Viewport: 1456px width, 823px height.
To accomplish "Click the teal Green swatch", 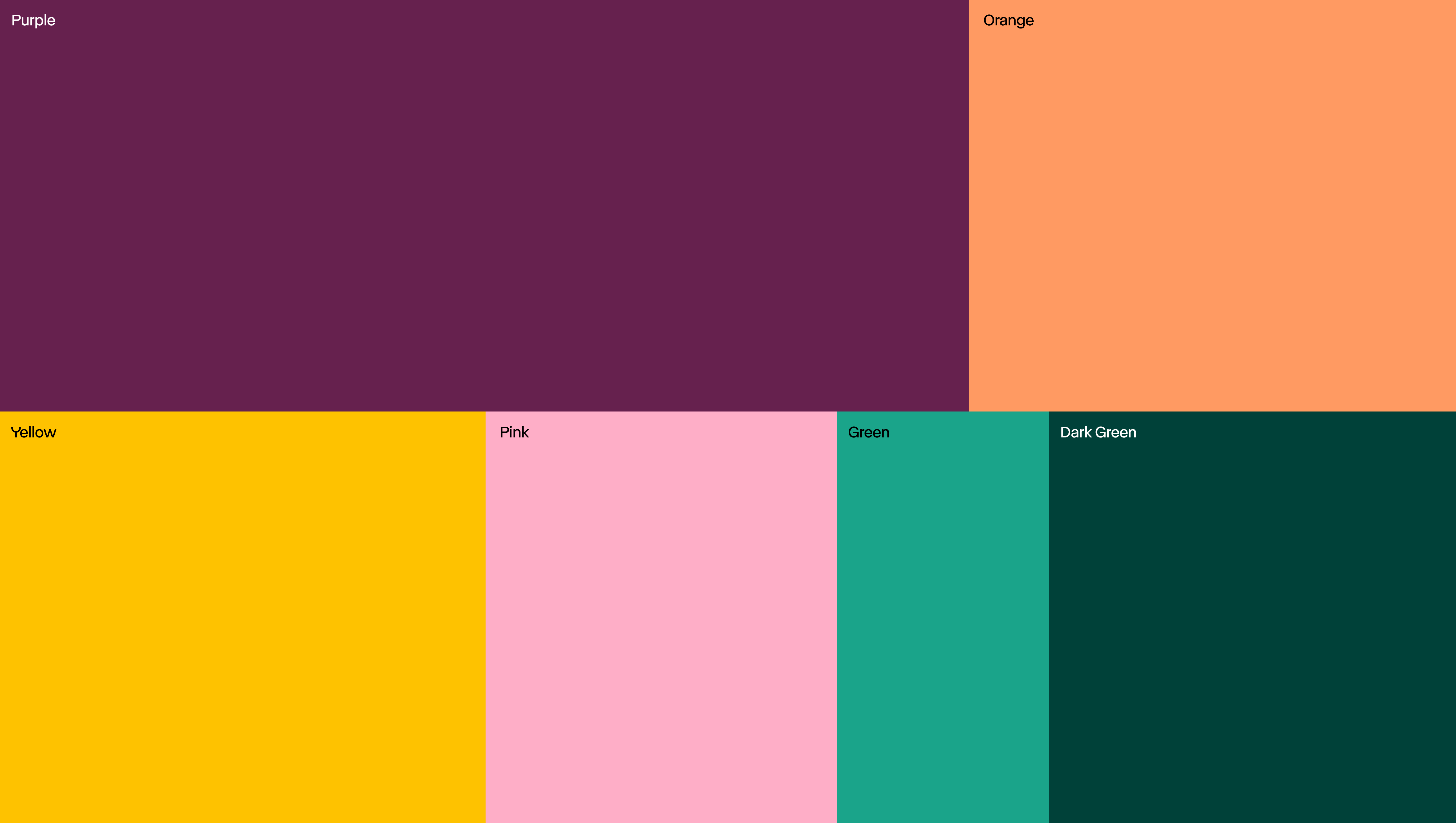I will (x=943, y=617).
